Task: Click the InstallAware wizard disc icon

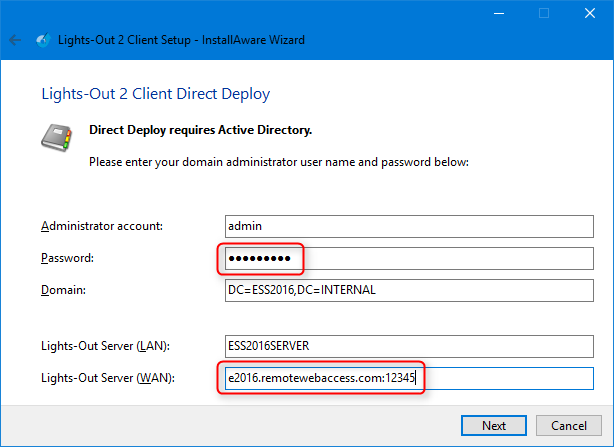Action: point(43,40)
